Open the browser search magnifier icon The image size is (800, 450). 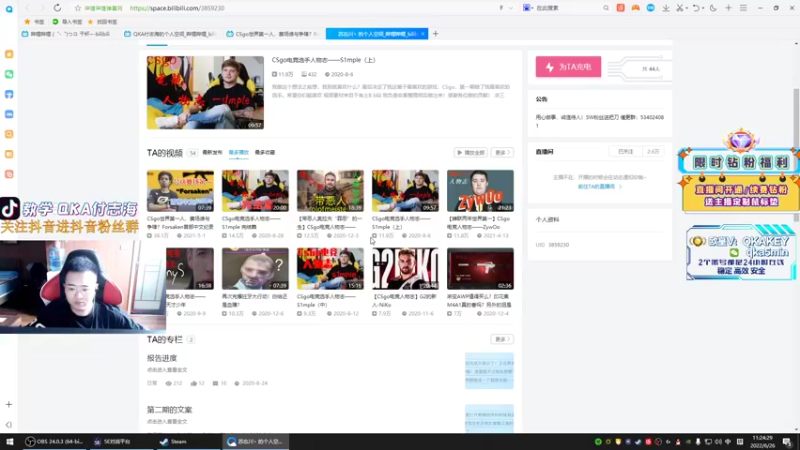606,8
